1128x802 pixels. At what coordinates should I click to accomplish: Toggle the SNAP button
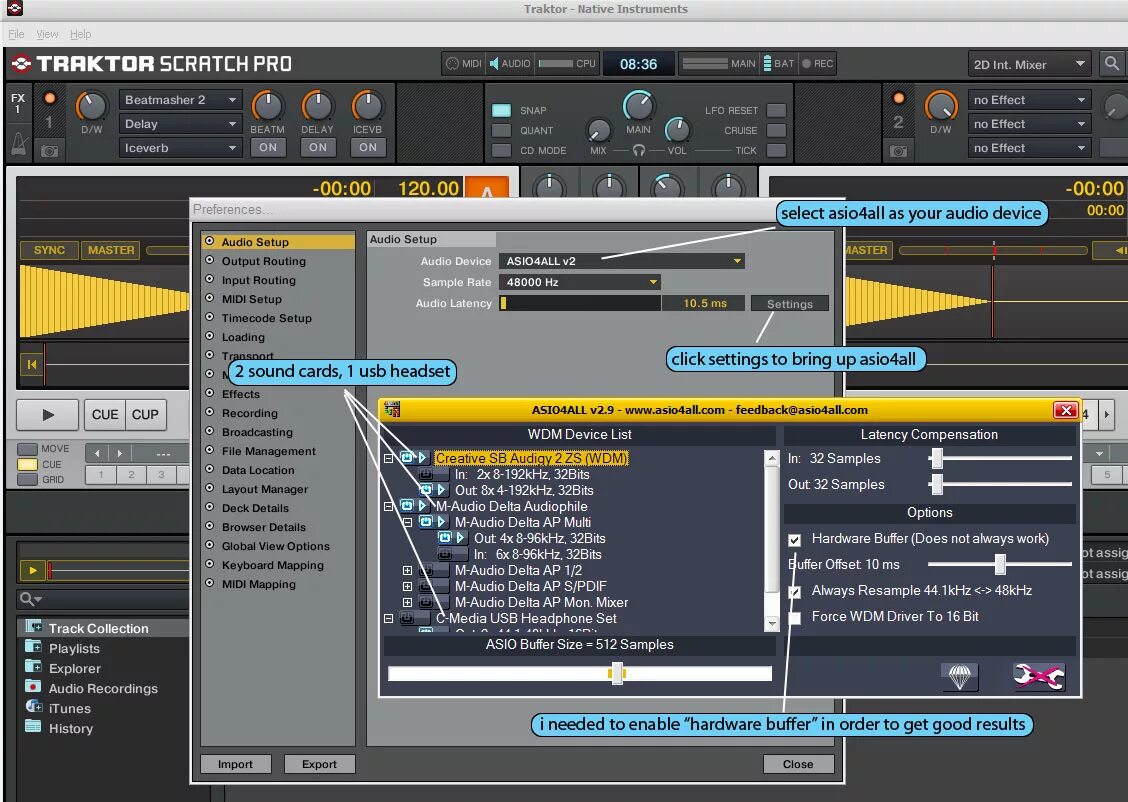[x=501, y=110]
